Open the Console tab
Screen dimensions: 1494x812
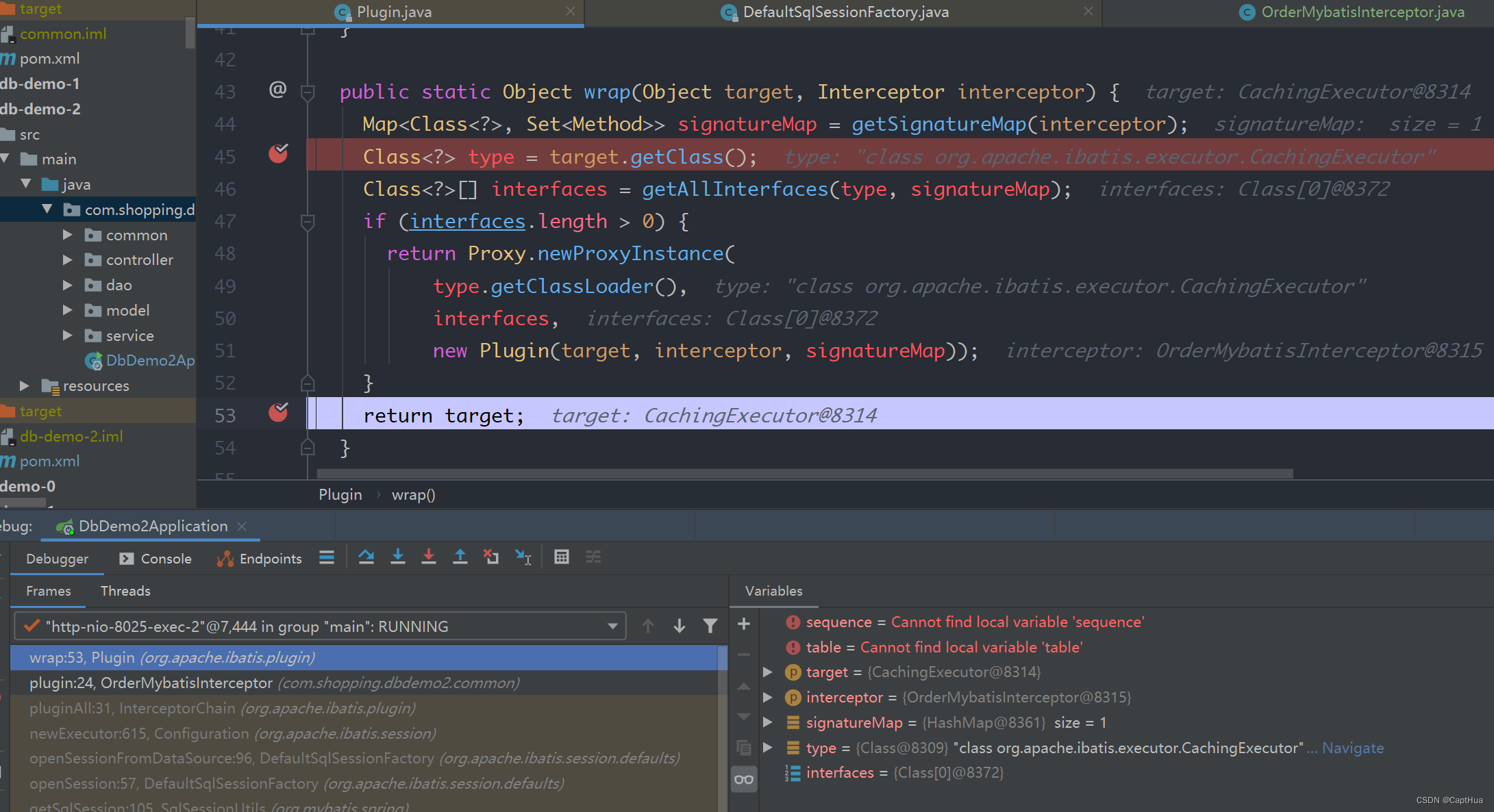(x=155, y=559)
